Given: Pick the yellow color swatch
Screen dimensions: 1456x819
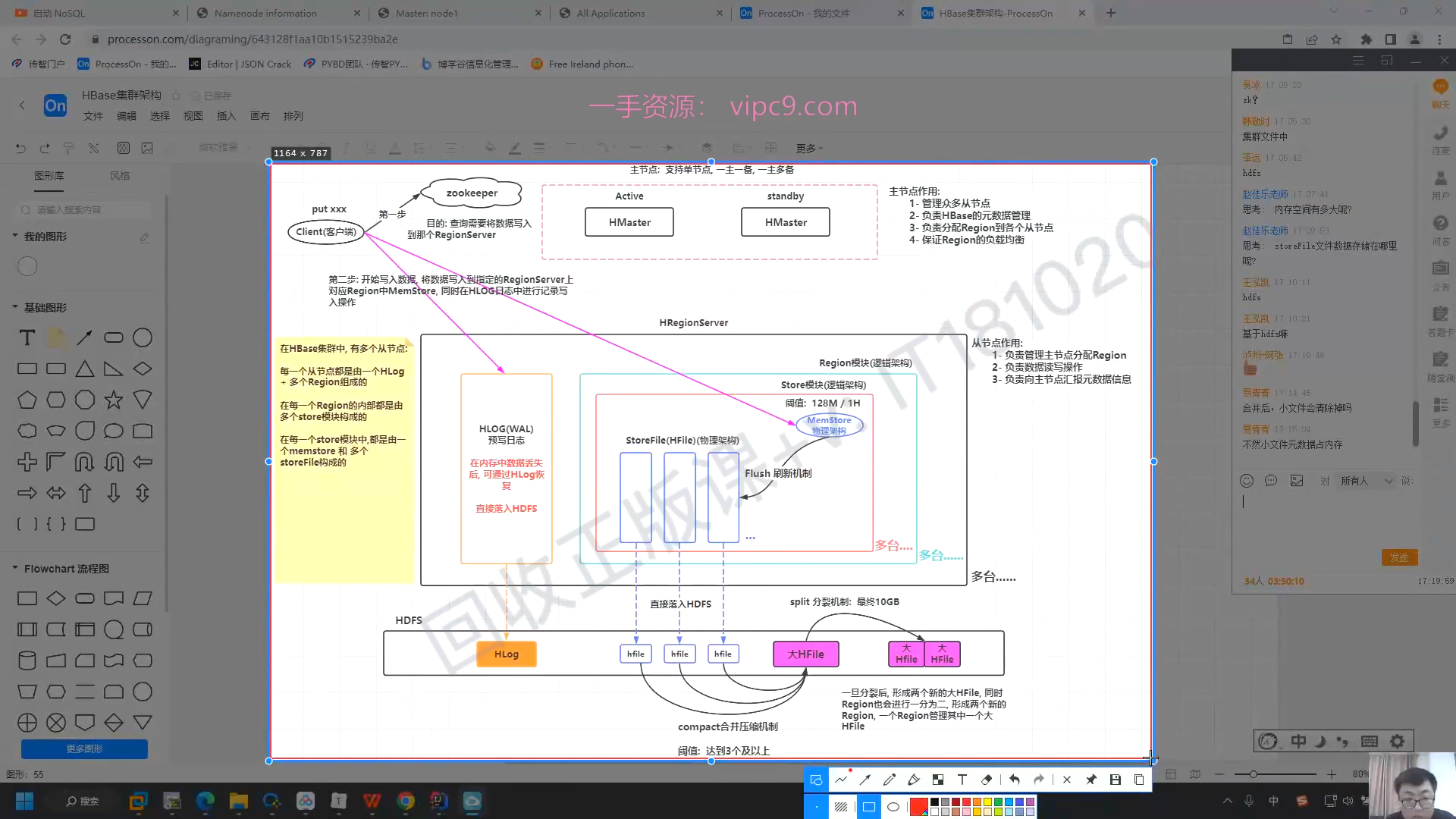Looking at the screenshot, I should [x=987, y=802].
